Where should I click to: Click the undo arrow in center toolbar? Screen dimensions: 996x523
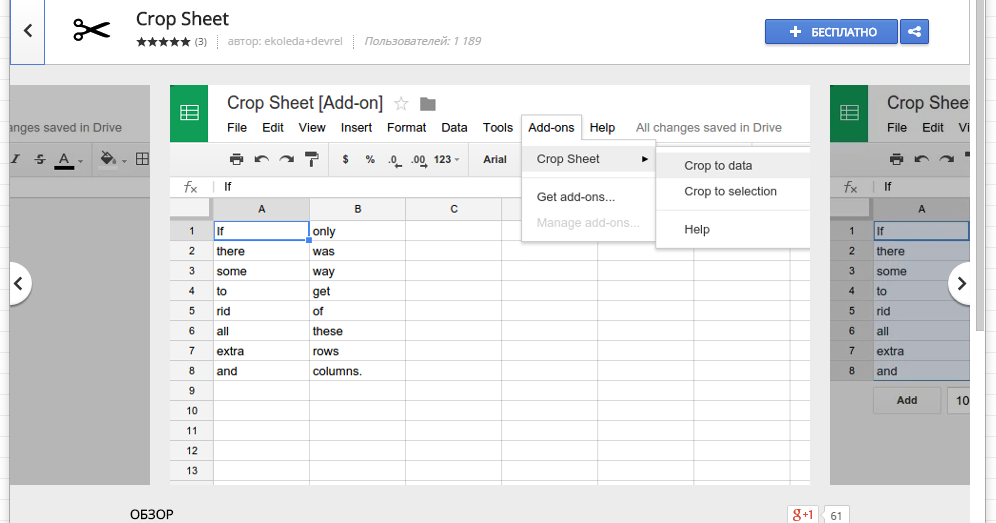click(x=261, y=160)
